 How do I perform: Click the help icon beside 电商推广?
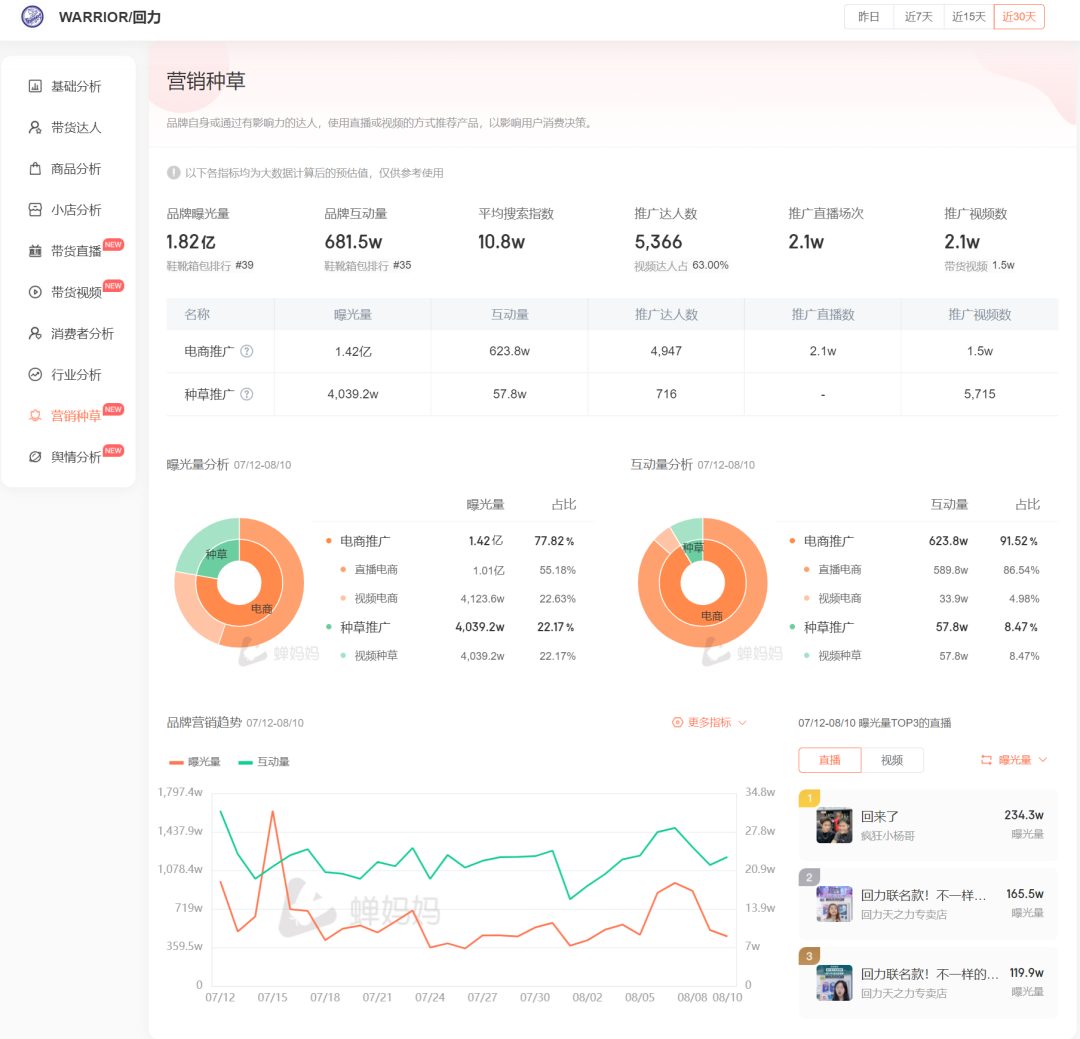tap(246, 352)
